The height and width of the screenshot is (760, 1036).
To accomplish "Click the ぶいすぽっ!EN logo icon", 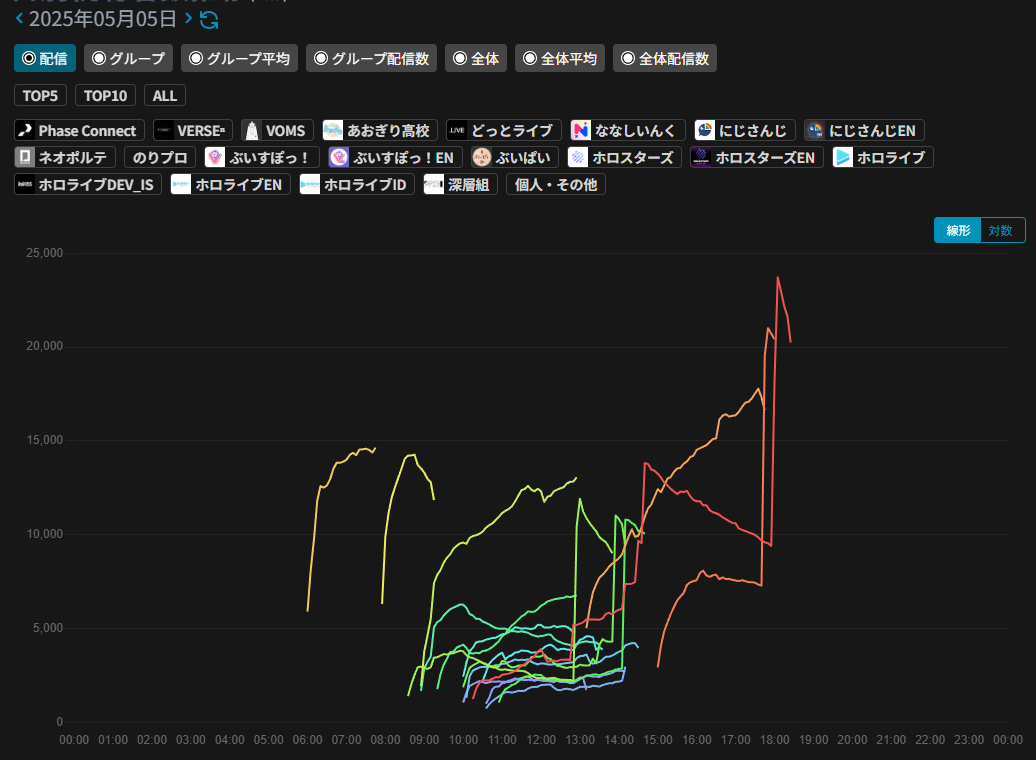I will (x=339, y=157).
